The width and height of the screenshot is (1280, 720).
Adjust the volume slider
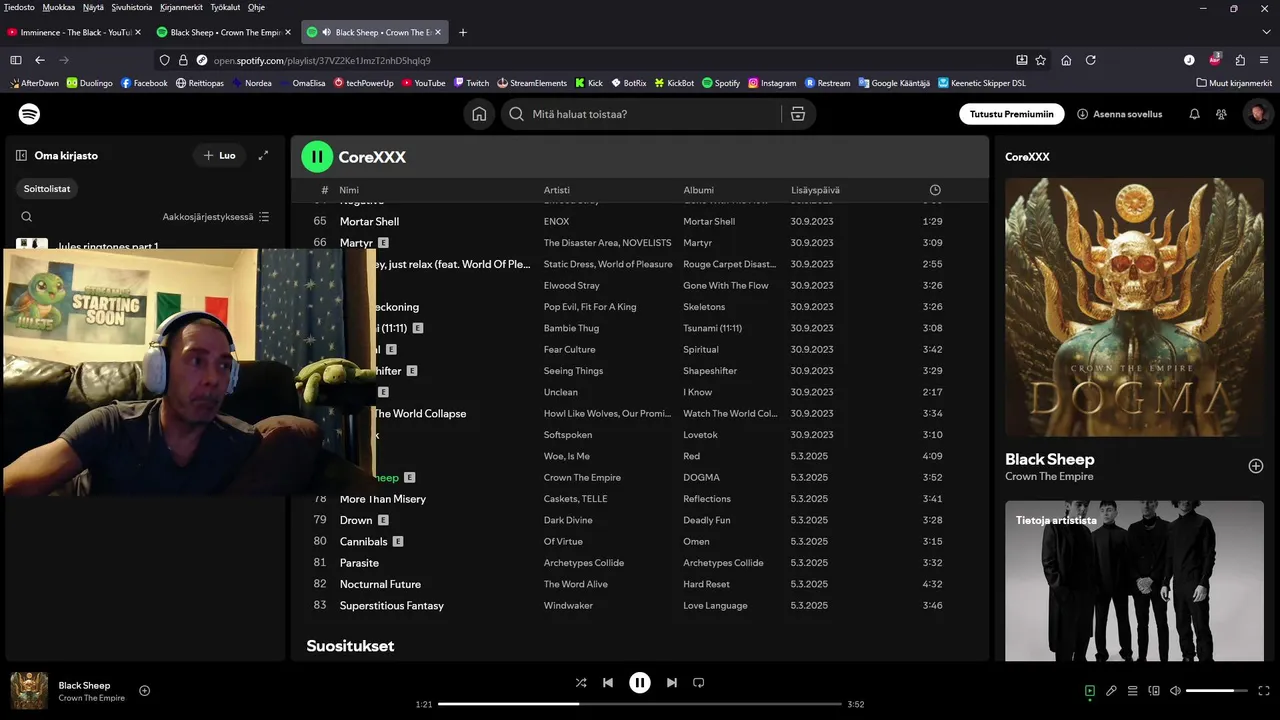(1217, 690)
